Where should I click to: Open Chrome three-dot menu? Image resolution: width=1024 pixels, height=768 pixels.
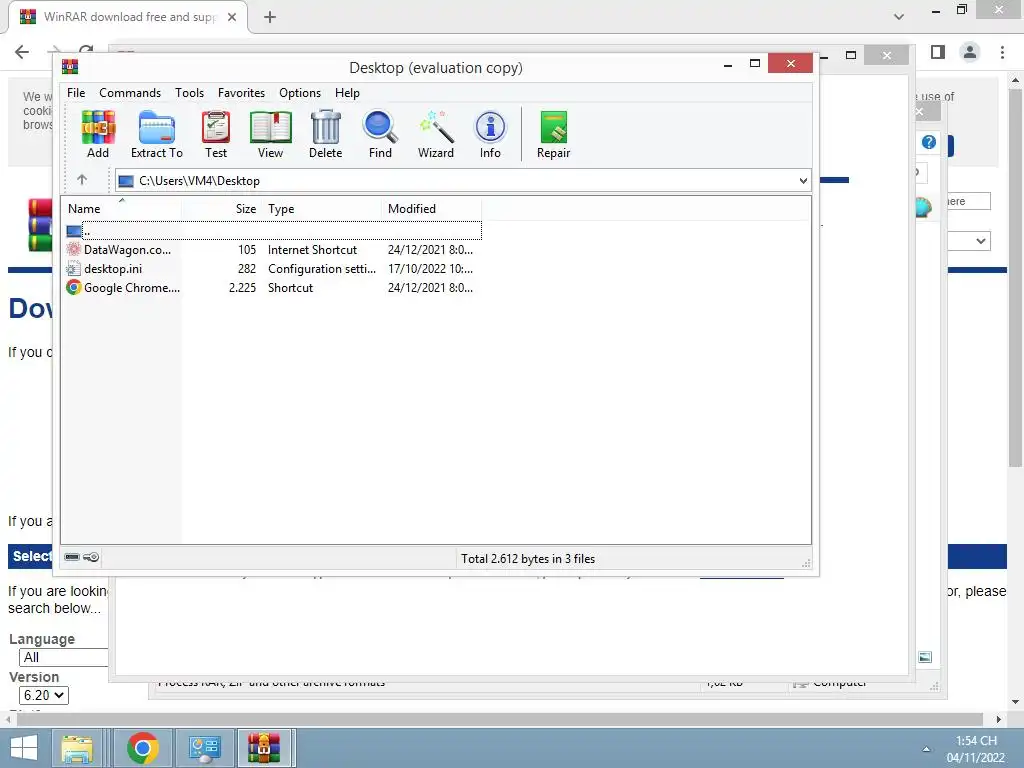pyautogui.click(x=1002, y=52)
